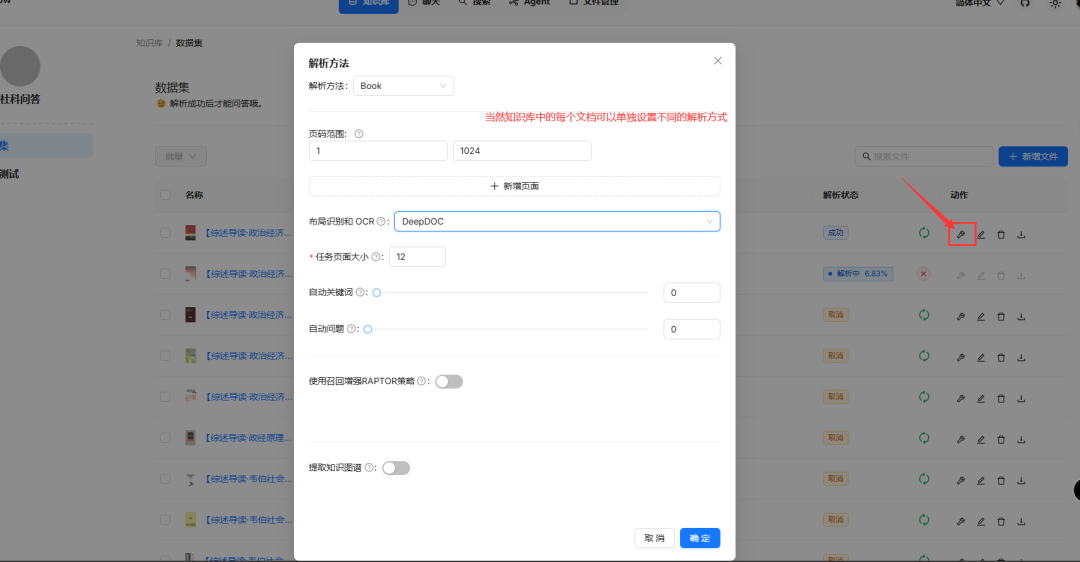1080x562 pixels.
Task: Click the download icon in the first row
Action: (x=1021, y=234)
